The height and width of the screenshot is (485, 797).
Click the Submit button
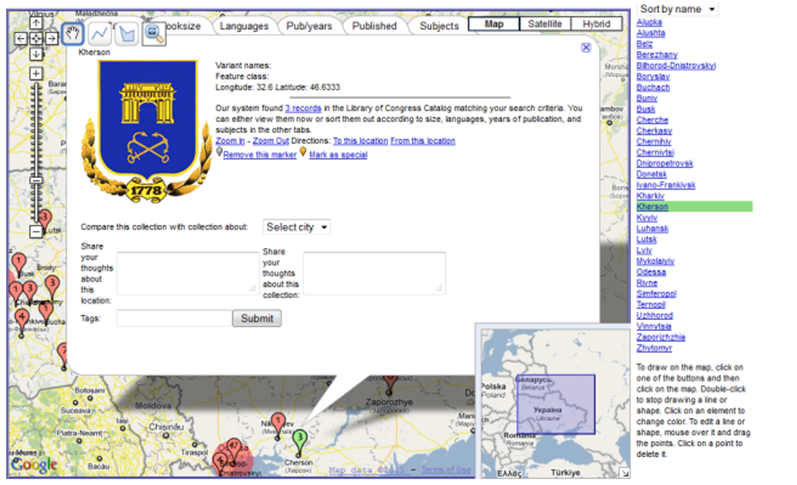point(257,318)
